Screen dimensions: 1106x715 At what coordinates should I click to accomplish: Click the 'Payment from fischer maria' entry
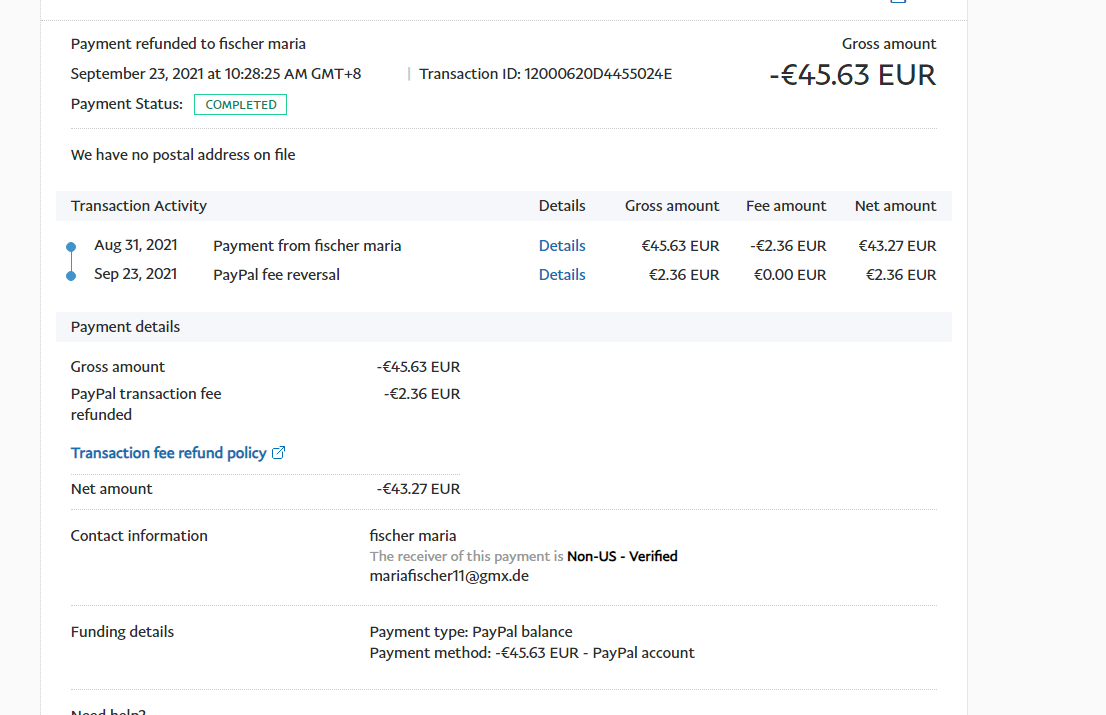307,246
